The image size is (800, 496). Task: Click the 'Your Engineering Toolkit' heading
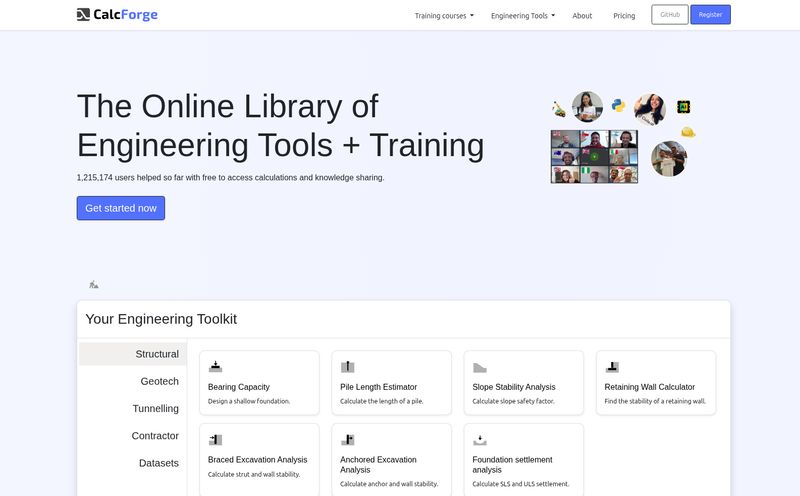click(161, 319)
